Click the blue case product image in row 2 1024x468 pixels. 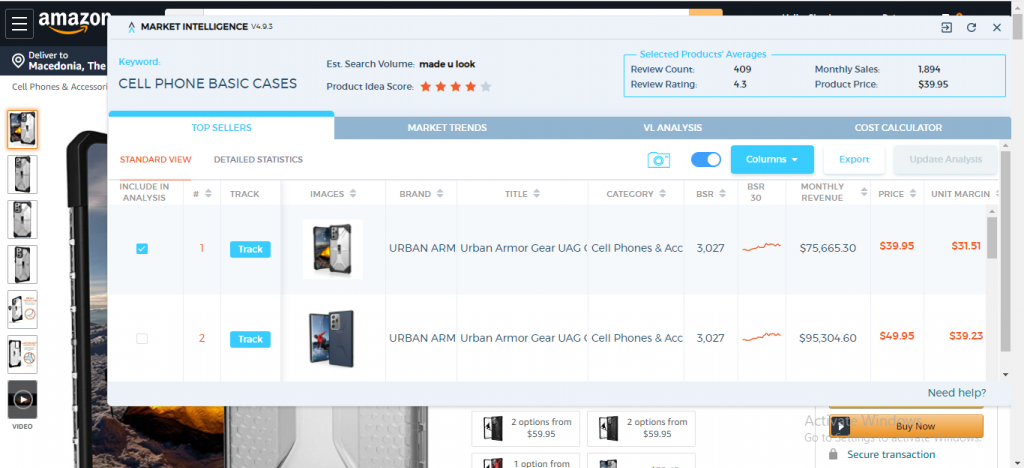click(332, 339)
